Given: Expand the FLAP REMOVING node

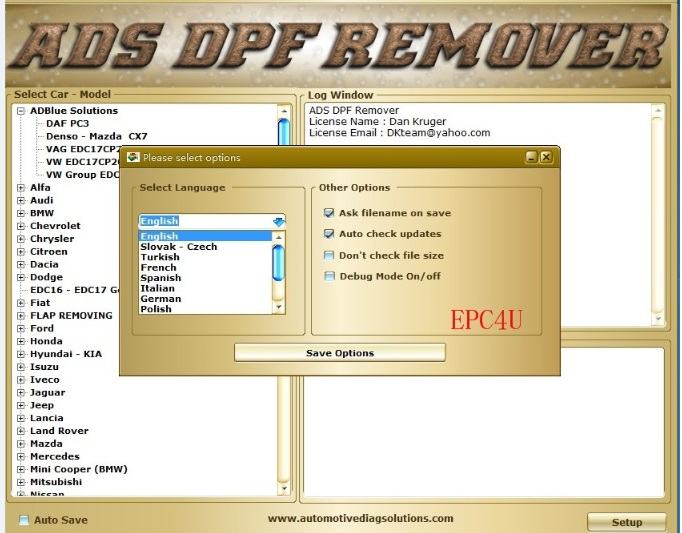Looking at the screenshot, I should [20, 316].
